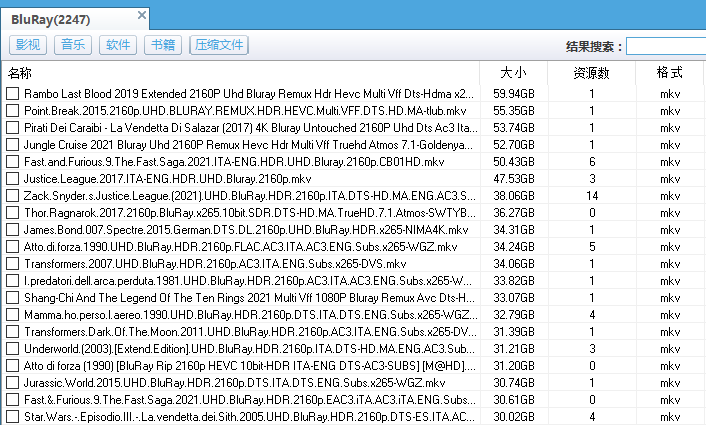Click the 31.20GB size value
Image resolution: width=706 pixels, height=425 pixels.
pyautogui.click(x=514, y=366)
